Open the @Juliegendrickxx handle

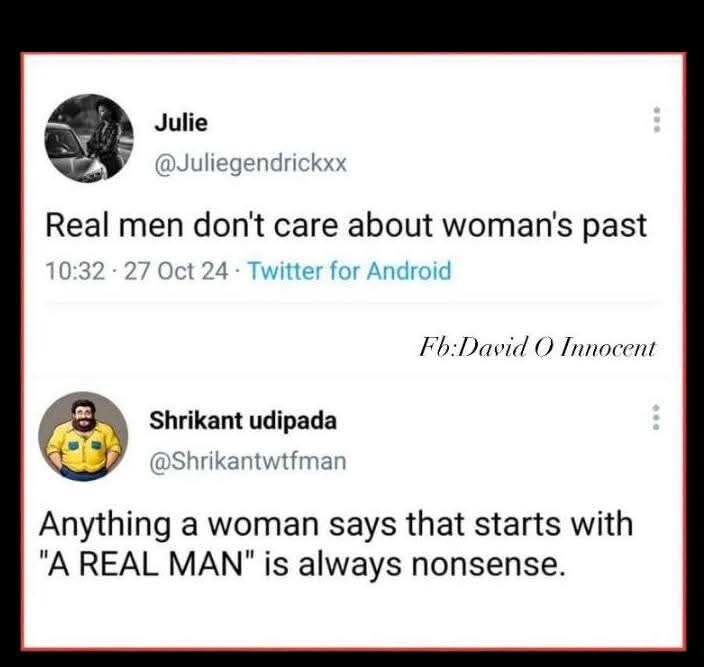(x=251, y=163)
